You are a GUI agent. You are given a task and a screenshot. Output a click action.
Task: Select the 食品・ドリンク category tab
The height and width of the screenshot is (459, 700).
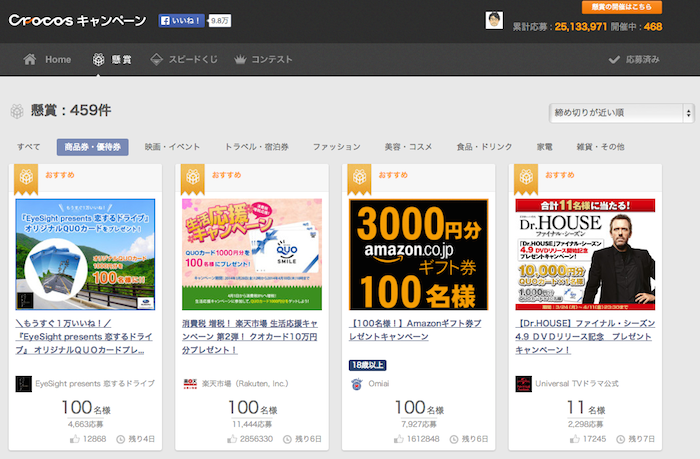[x=484, y=147]
